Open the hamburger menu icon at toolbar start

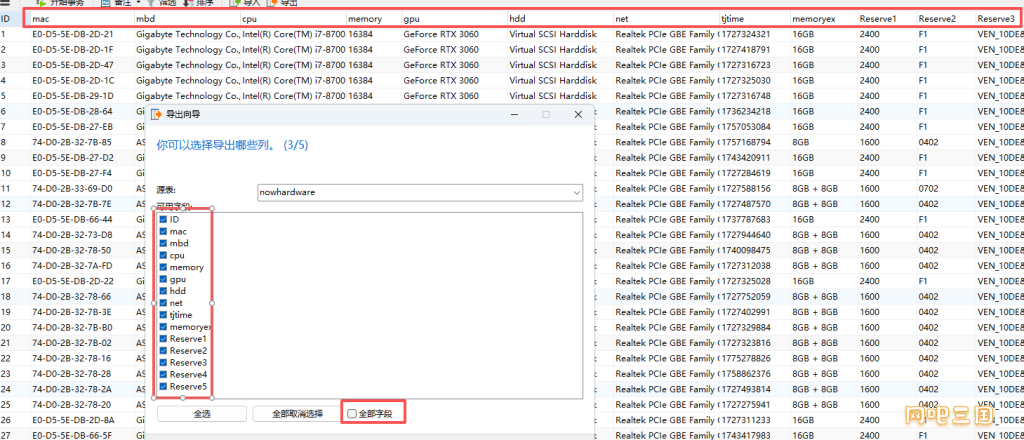tap(5, 3)
